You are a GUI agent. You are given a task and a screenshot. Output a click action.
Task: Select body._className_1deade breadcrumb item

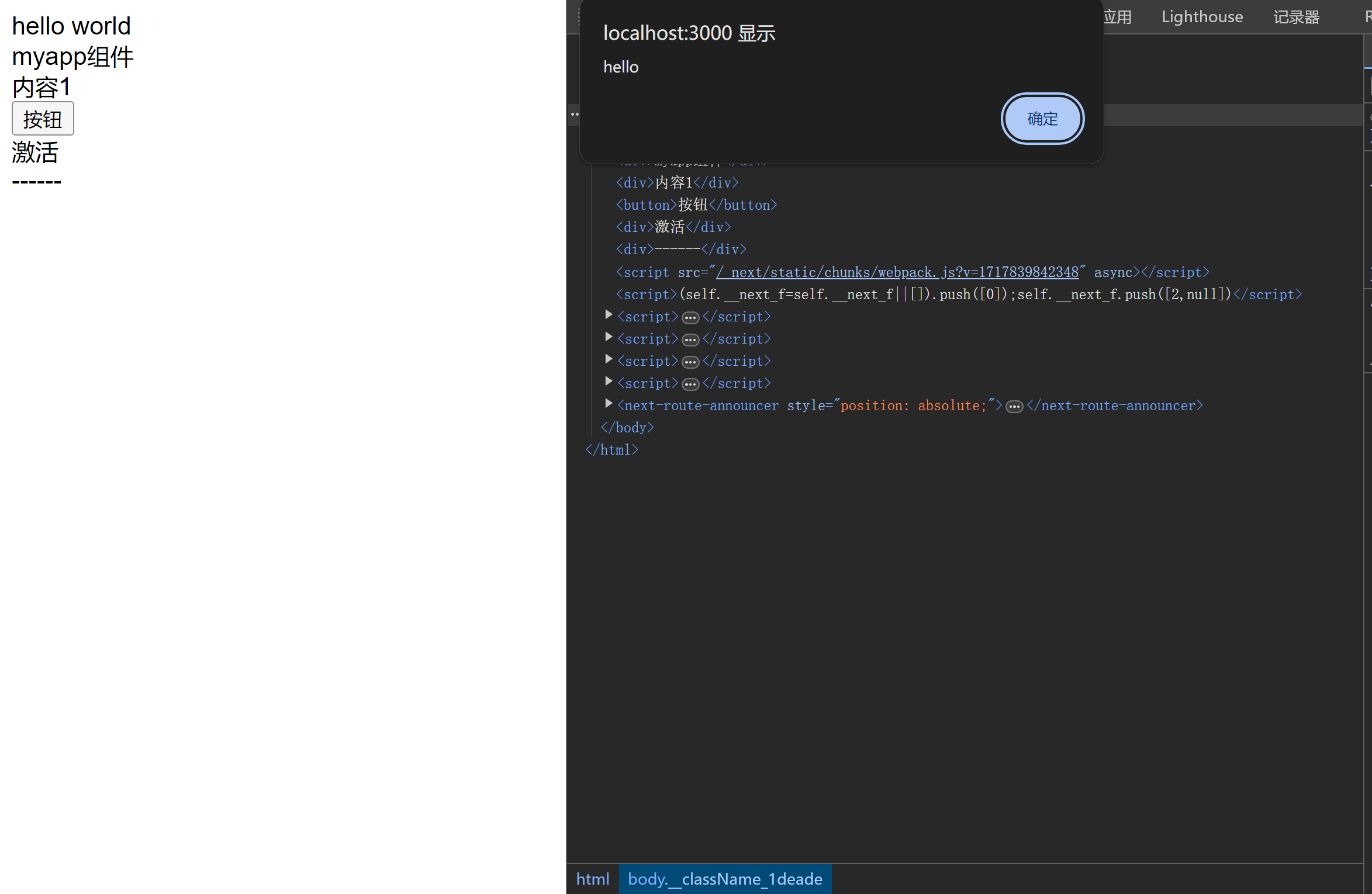point(725,879)
